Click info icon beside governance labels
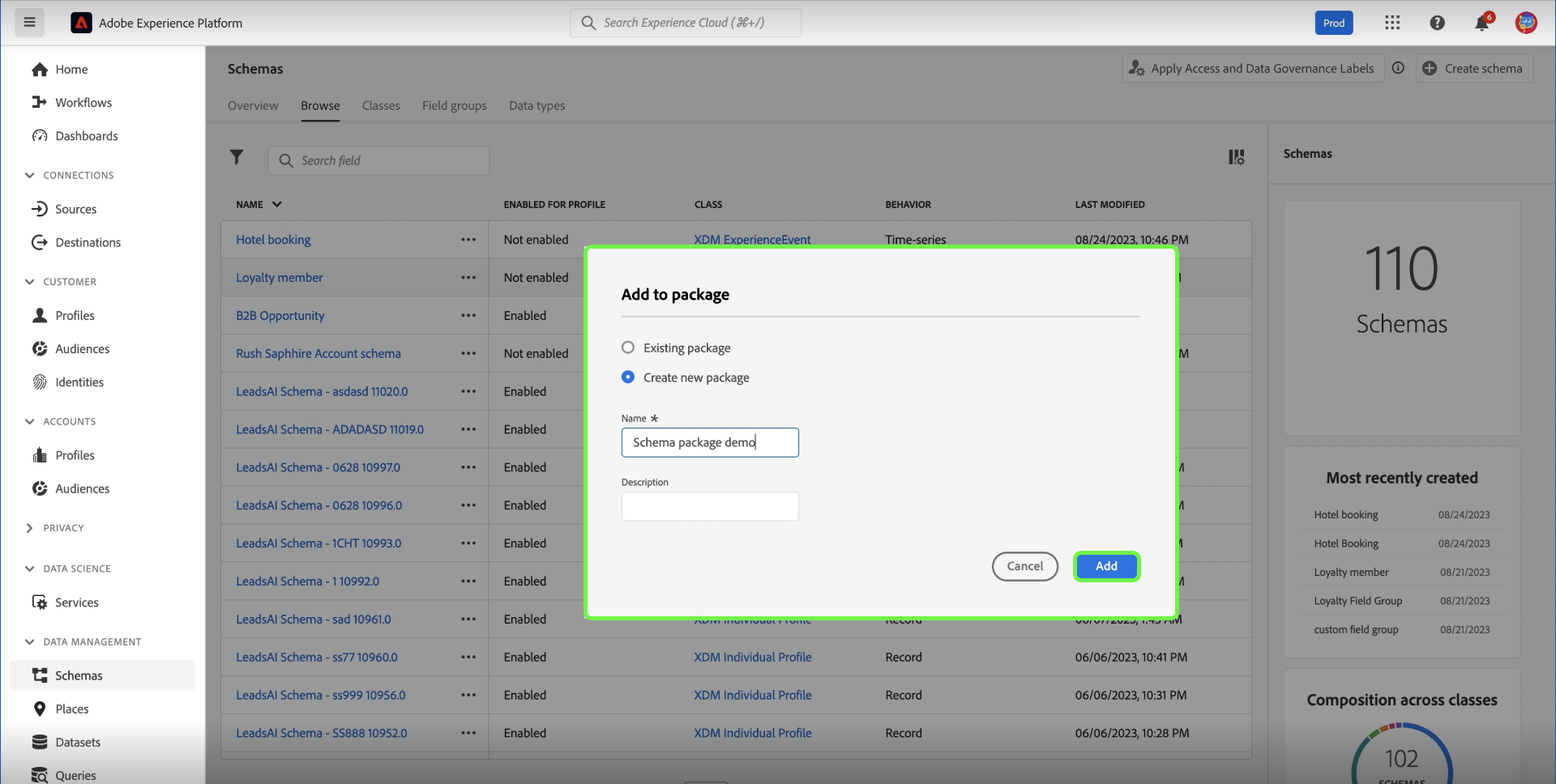 click(1398, 68)
